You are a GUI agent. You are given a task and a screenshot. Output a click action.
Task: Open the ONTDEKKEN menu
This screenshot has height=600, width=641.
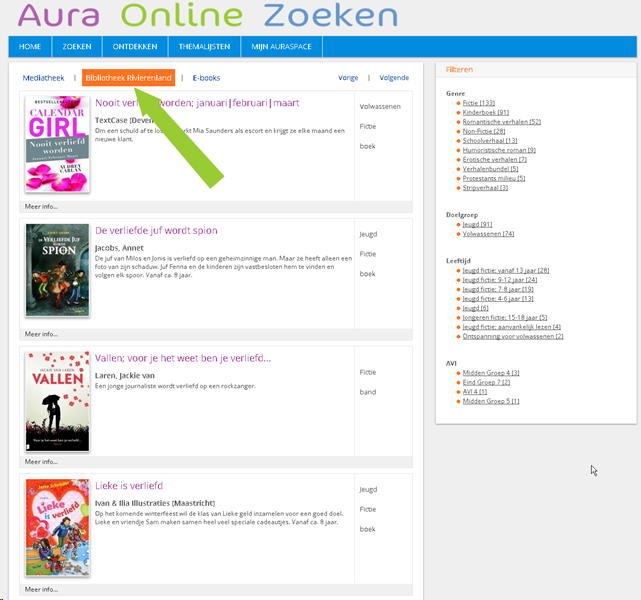pos(133,47)
